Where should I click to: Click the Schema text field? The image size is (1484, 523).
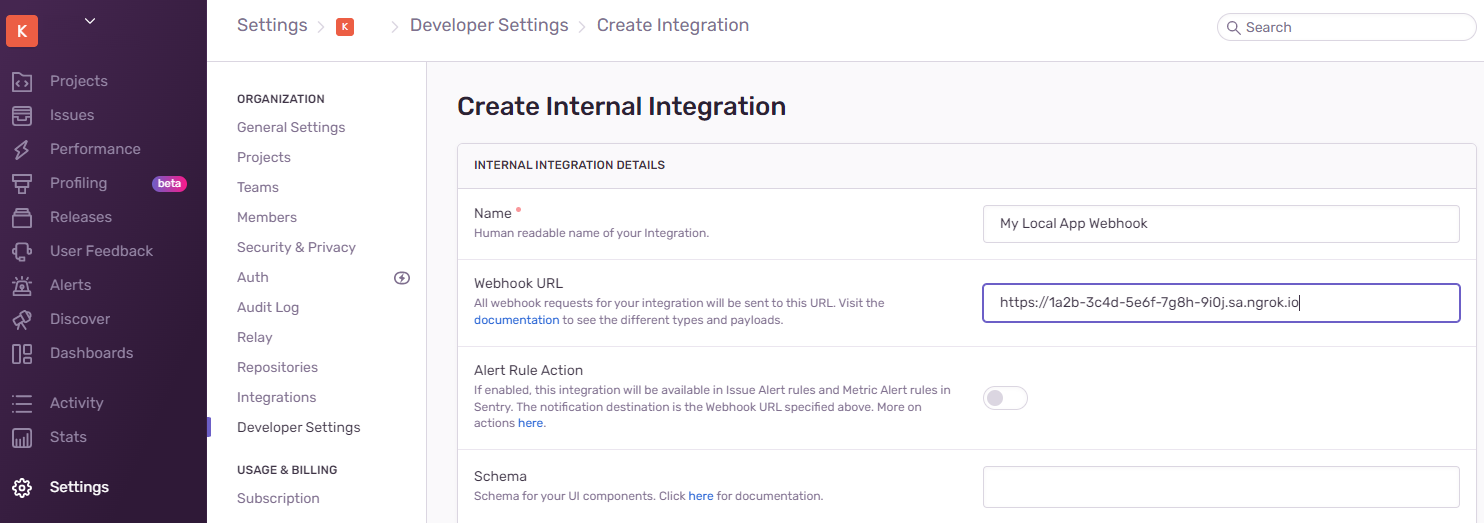pyautogui.click(x=1221, y=487)
